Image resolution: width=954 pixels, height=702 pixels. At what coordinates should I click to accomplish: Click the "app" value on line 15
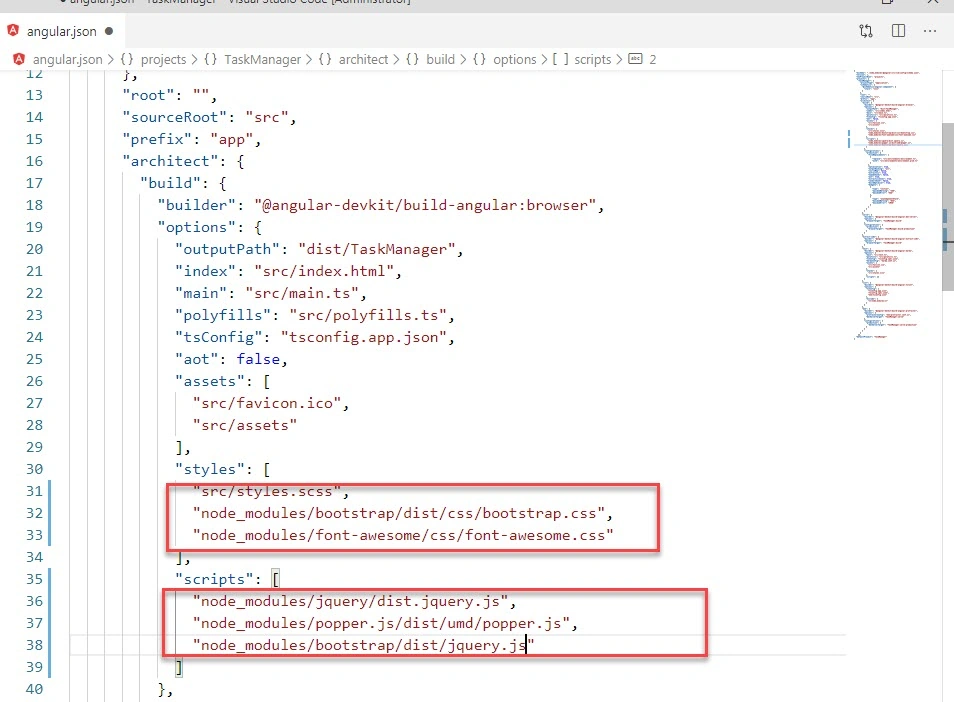point(232,139)
